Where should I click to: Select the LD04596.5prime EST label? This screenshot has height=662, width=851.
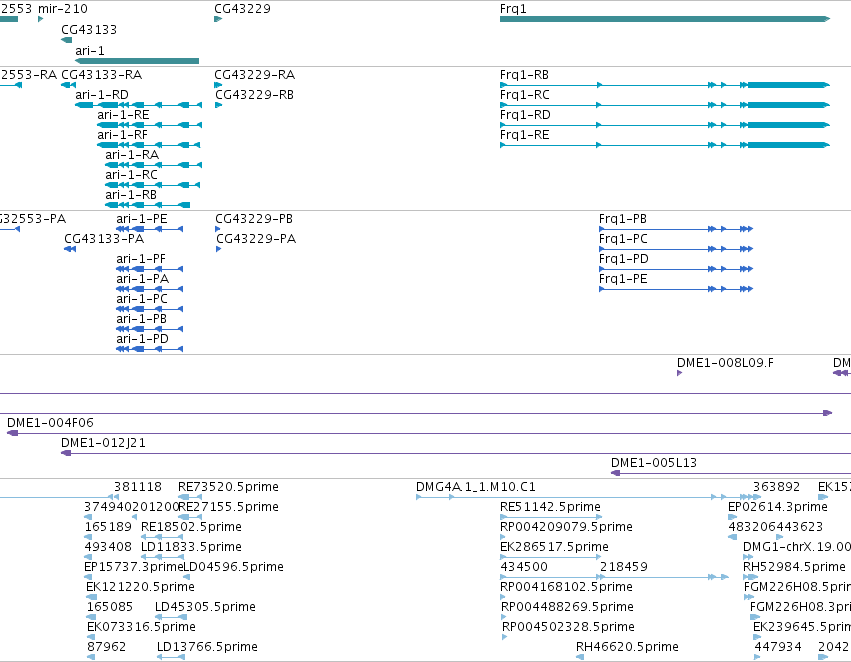(234, 568)
